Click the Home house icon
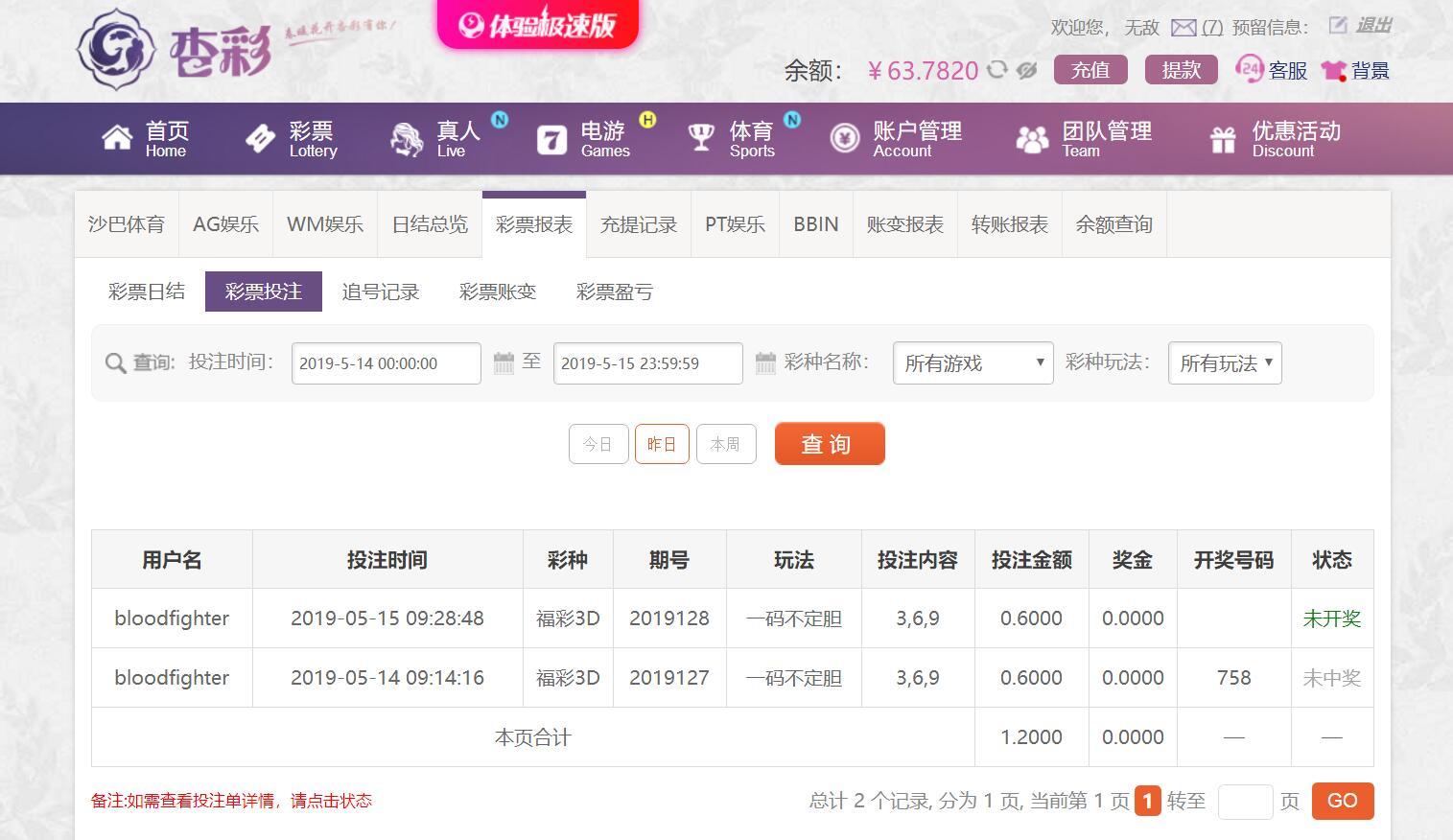 pyautogui.click(x=117, y=138)
